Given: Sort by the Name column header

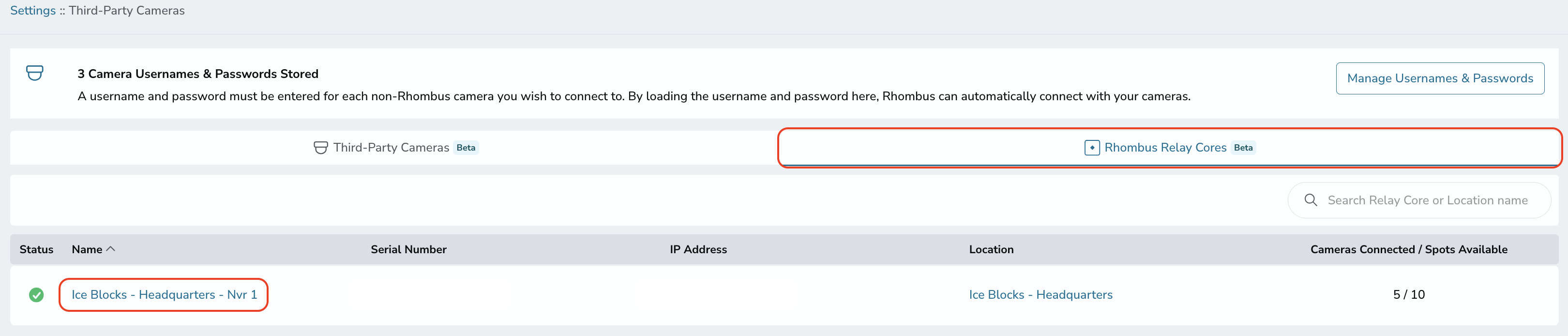Looking at the screenshot, I should pyautogui.click(x=87, y=249).
